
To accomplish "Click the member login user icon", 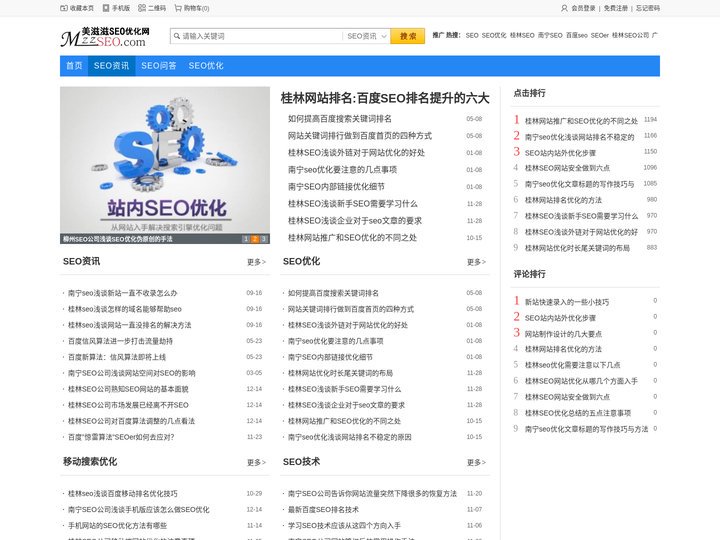I will pyautogui.click(x=564, y=8).
